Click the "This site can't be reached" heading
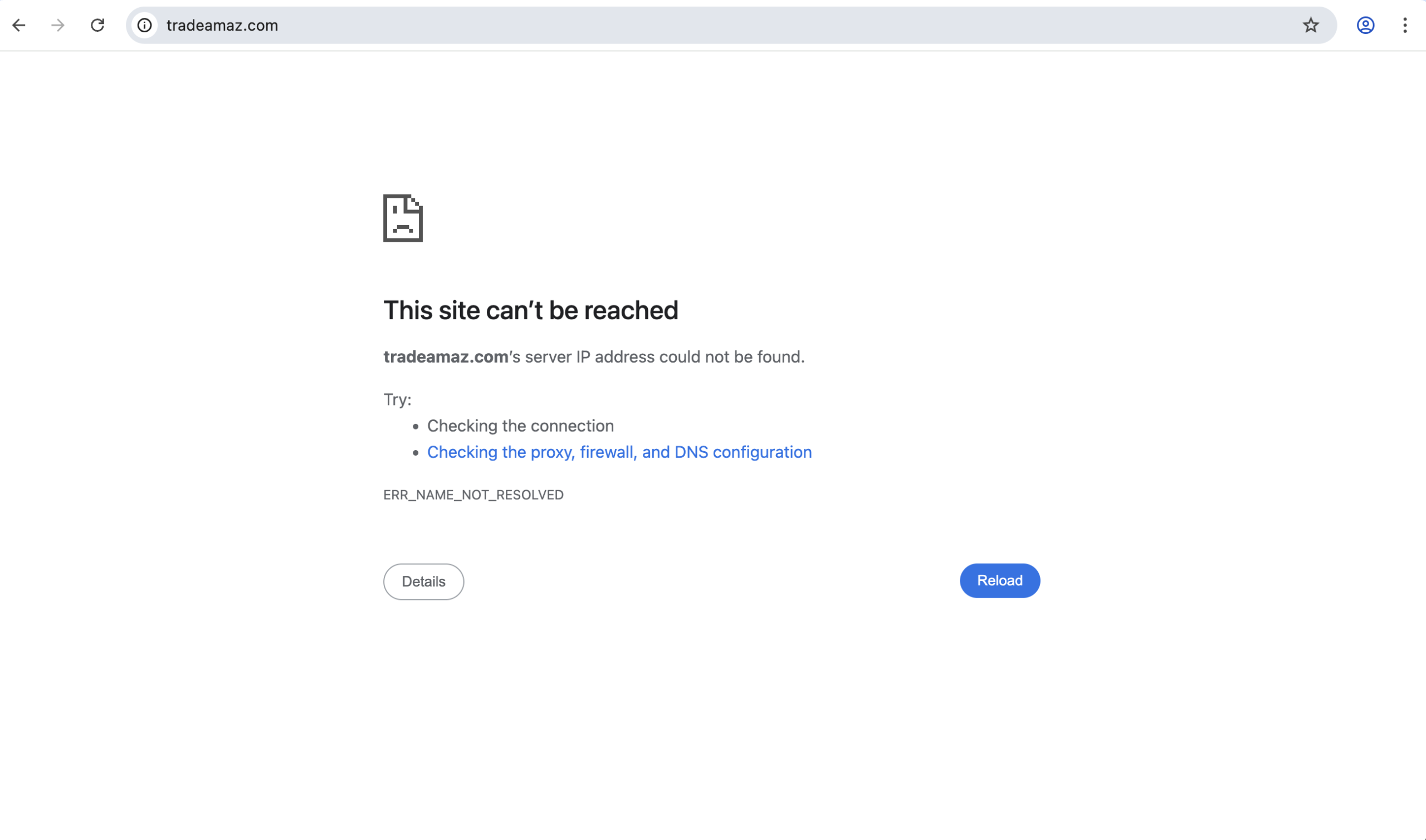Image resolution: width=1426 pixels, height=840 pixels. click(x=530, y=310)
